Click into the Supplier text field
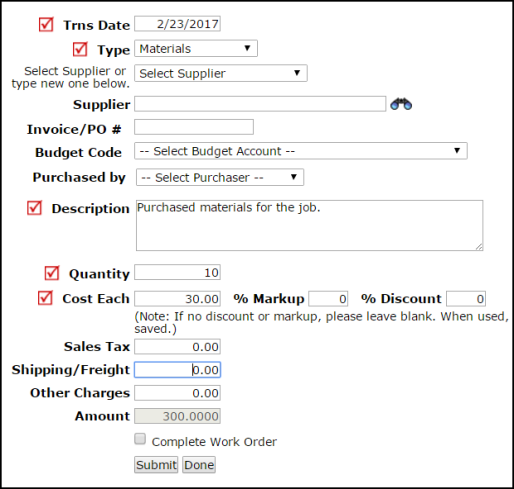Screen dimensions: 514x489 click(x=260, y=104)
